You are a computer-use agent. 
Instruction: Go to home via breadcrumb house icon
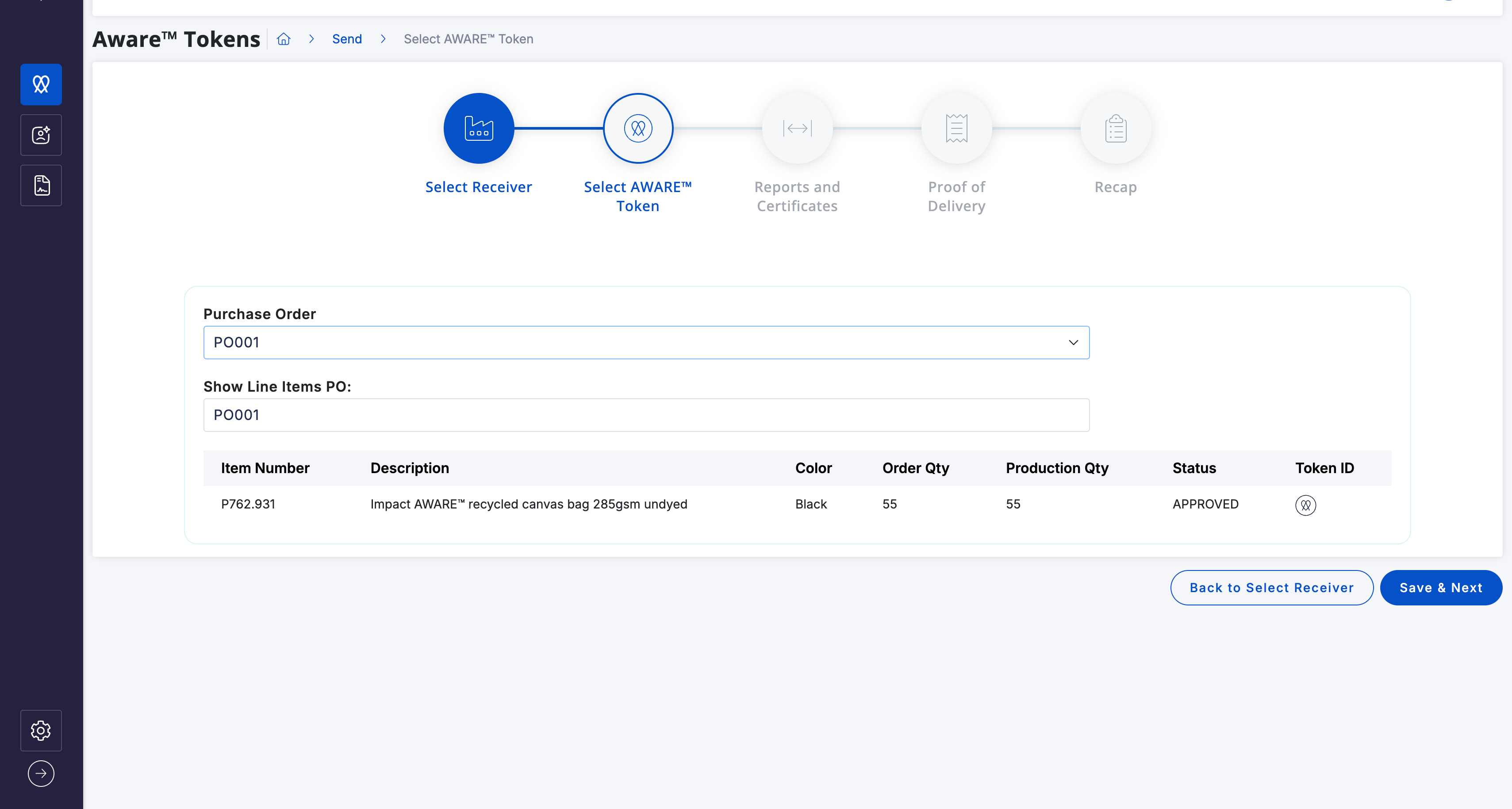[x=284, y=39]
